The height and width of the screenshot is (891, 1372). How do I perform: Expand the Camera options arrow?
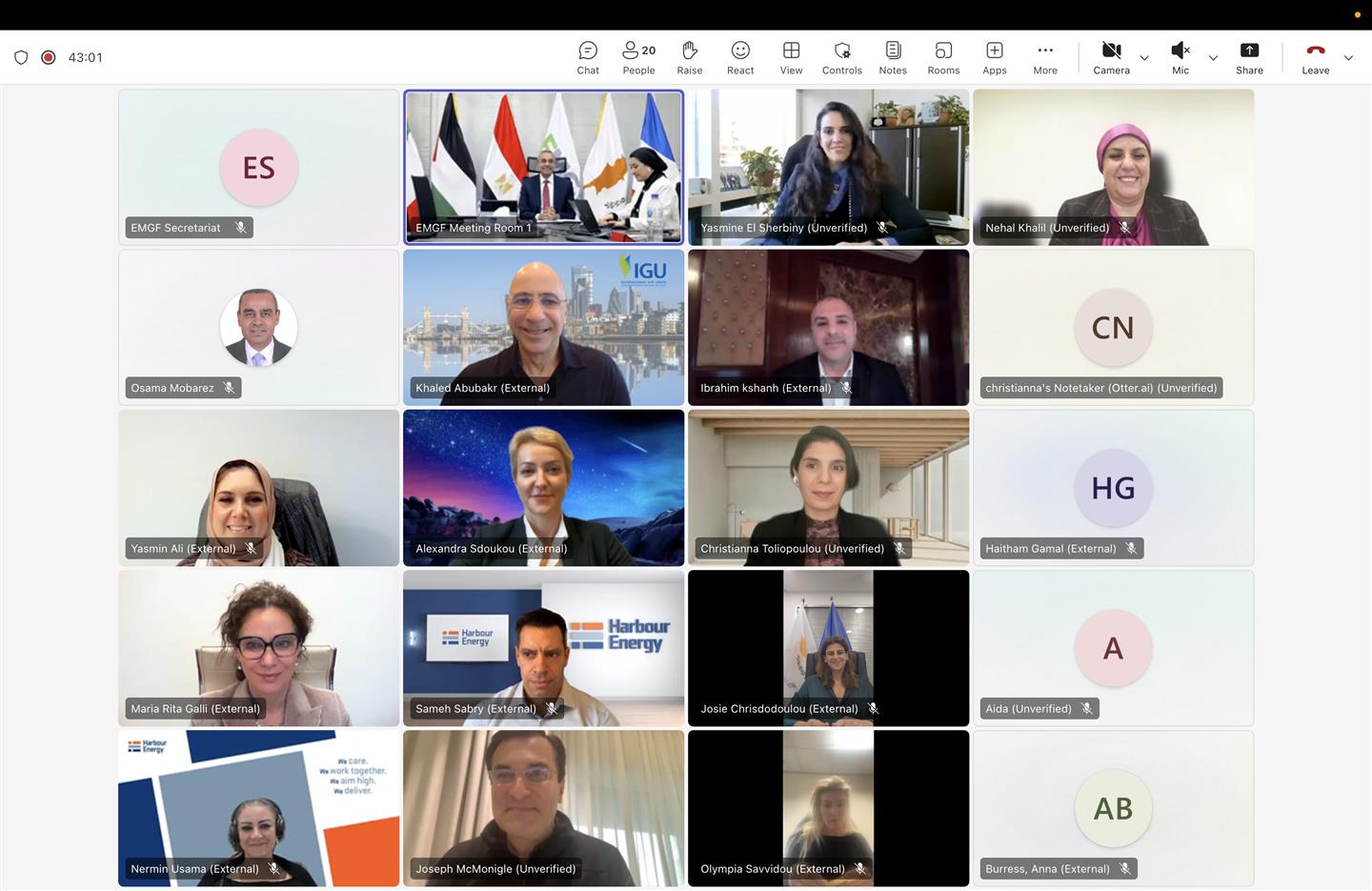coord(1144,58)
